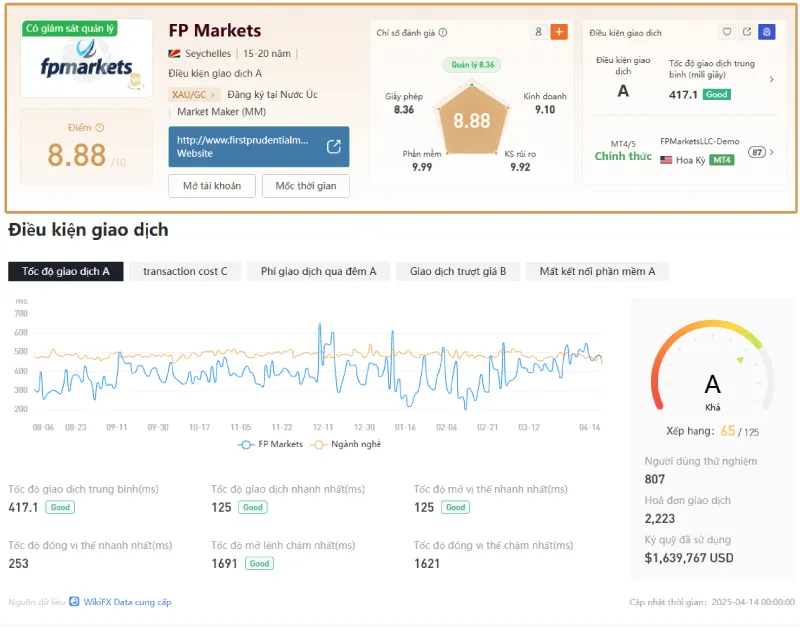
Task: Click the user profile icon in rating panel
Action: coord(538,32)
